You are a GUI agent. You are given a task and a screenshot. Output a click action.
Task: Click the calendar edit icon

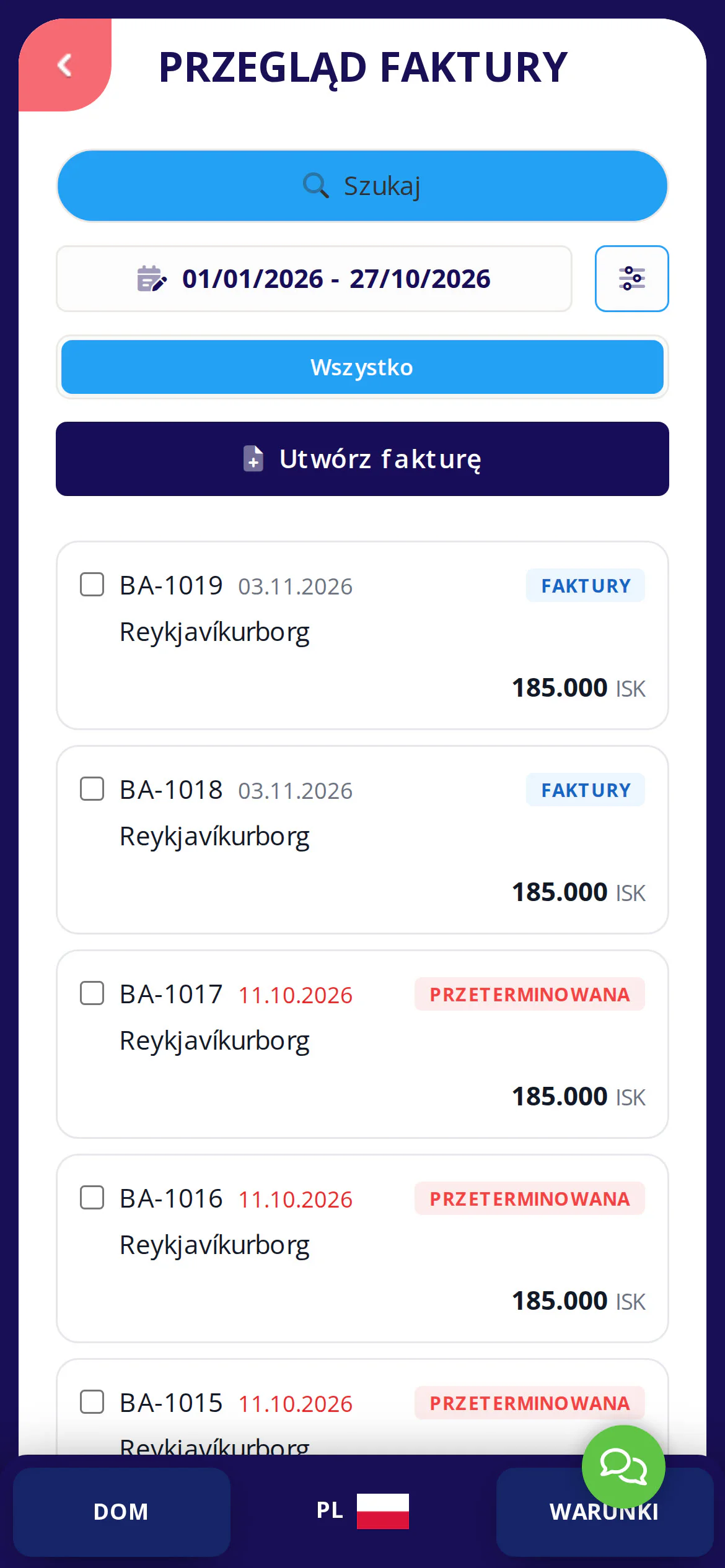pyautogui.click(x=152, y=279)
